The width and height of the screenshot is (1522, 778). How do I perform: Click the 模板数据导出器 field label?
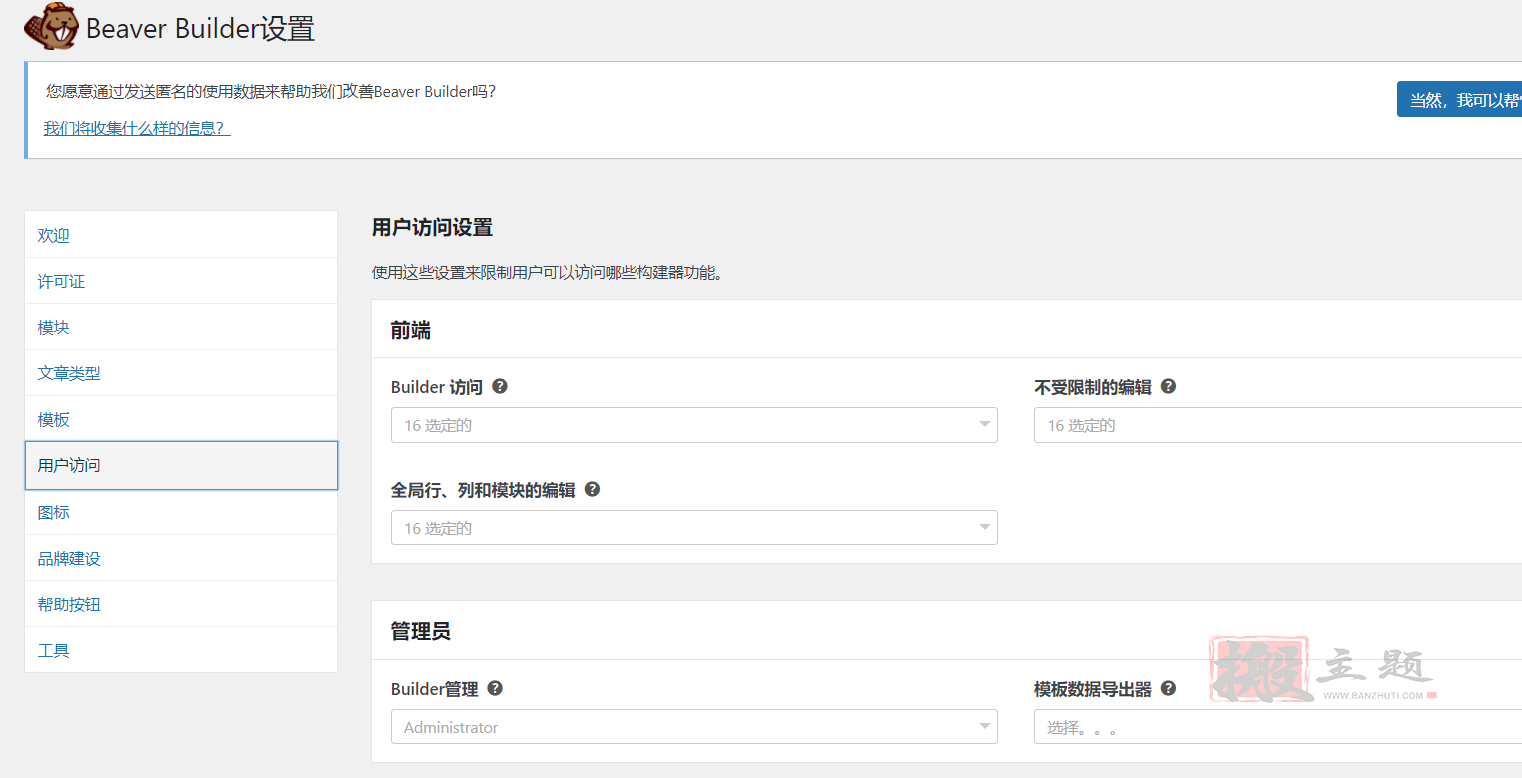[x=1093, y=689]
